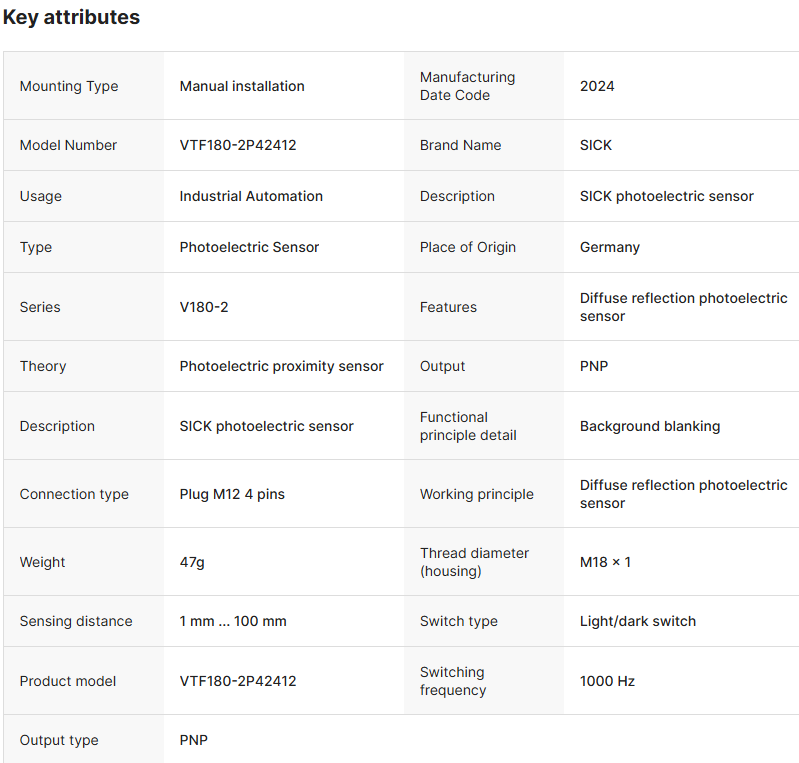Click the Product model label cell

(68, 681)
